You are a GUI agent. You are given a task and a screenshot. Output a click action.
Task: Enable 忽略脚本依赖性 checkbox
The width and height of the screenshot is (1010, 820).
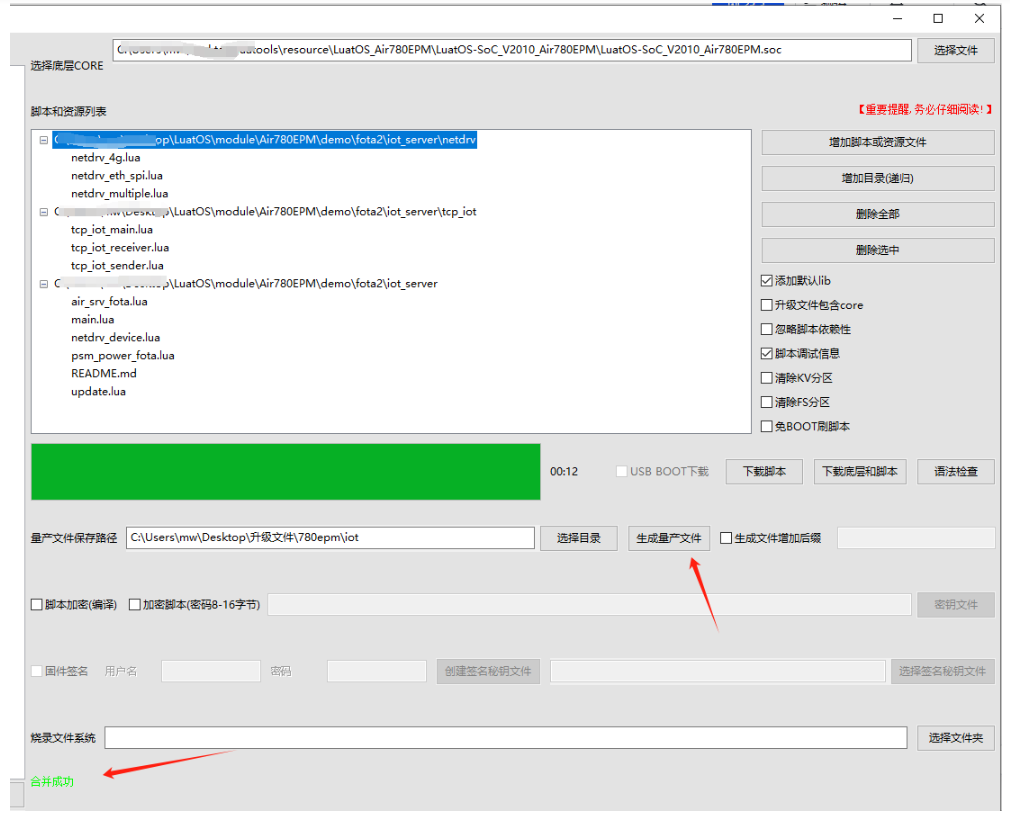767,329
